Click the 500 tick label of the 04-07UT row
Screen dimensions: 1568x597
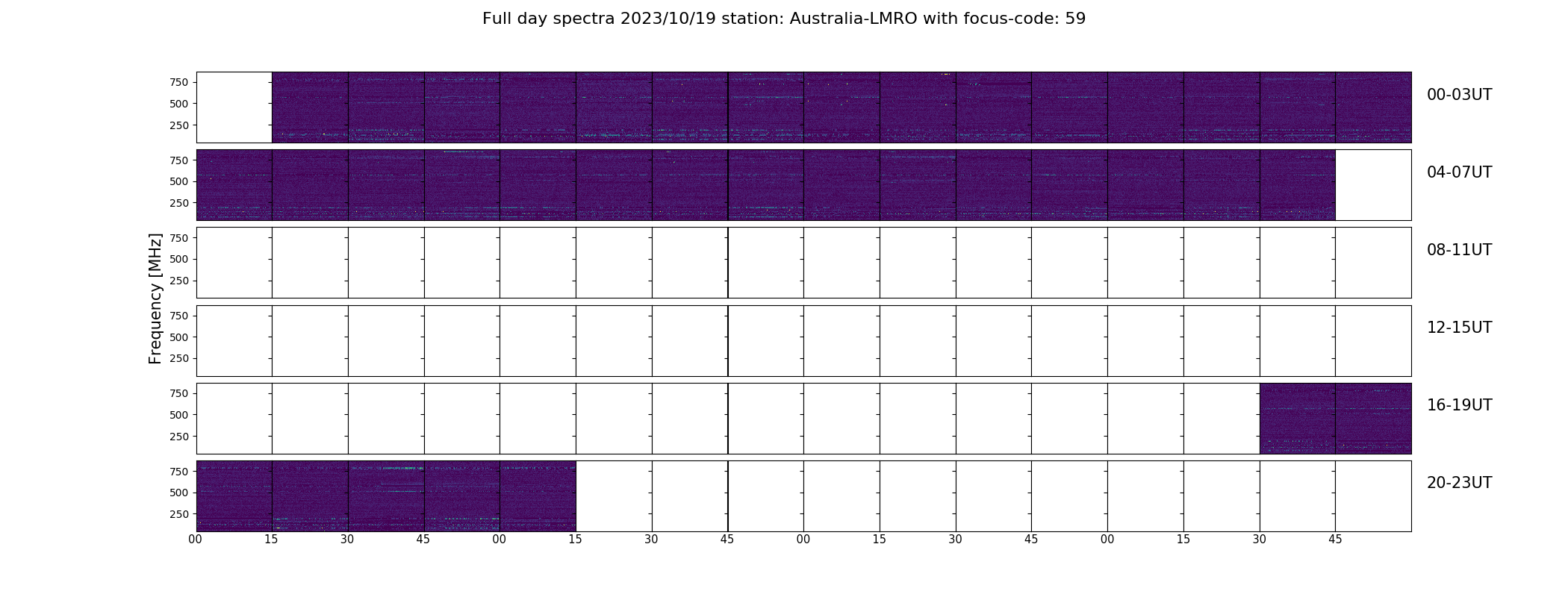(178, 181)
